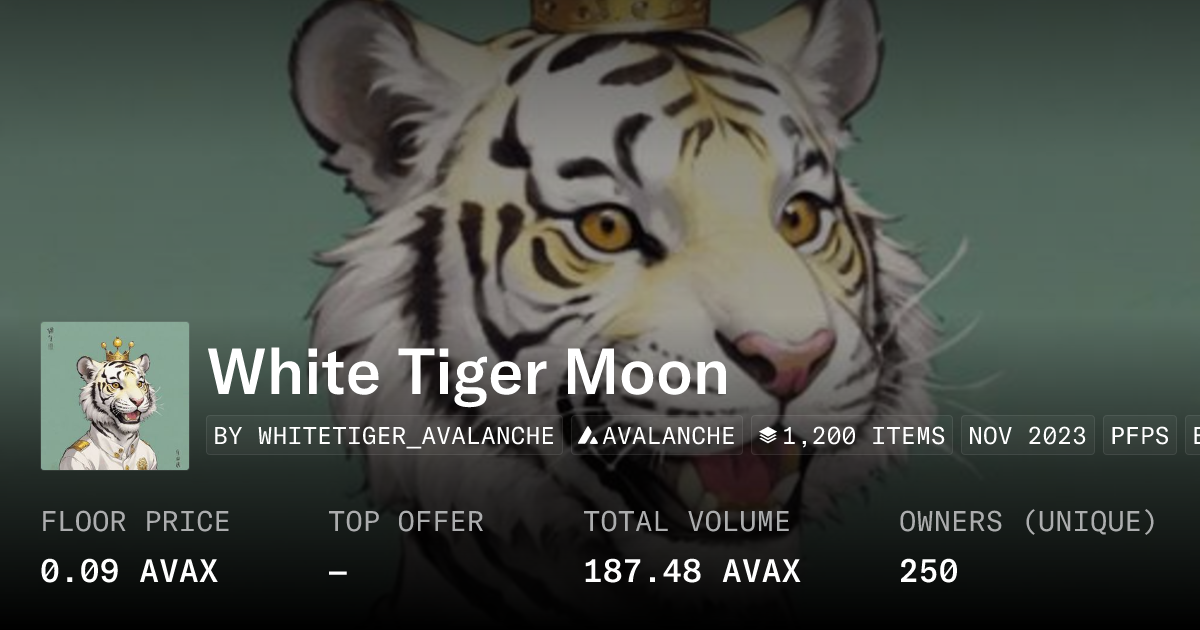Screen dimensions: 1200x630
Task: Click the Avalanche chain logo icon
Action: 589,436
